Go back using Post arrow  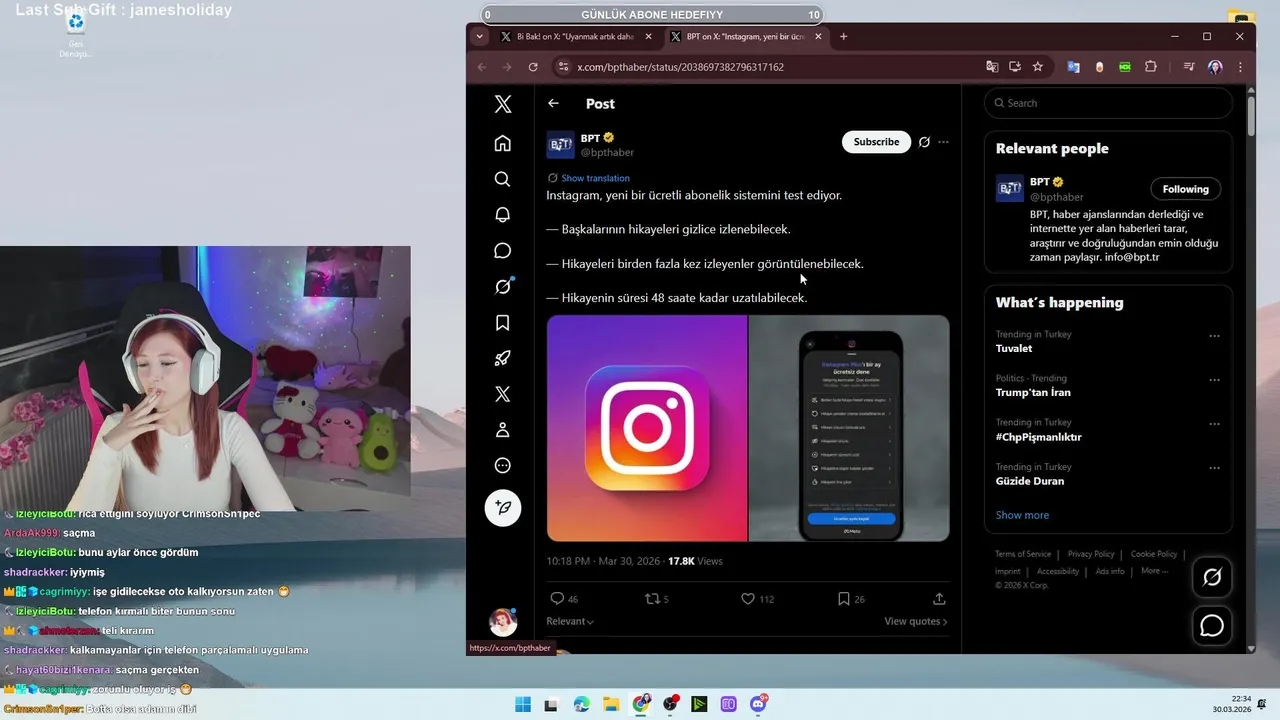point(553,103)
